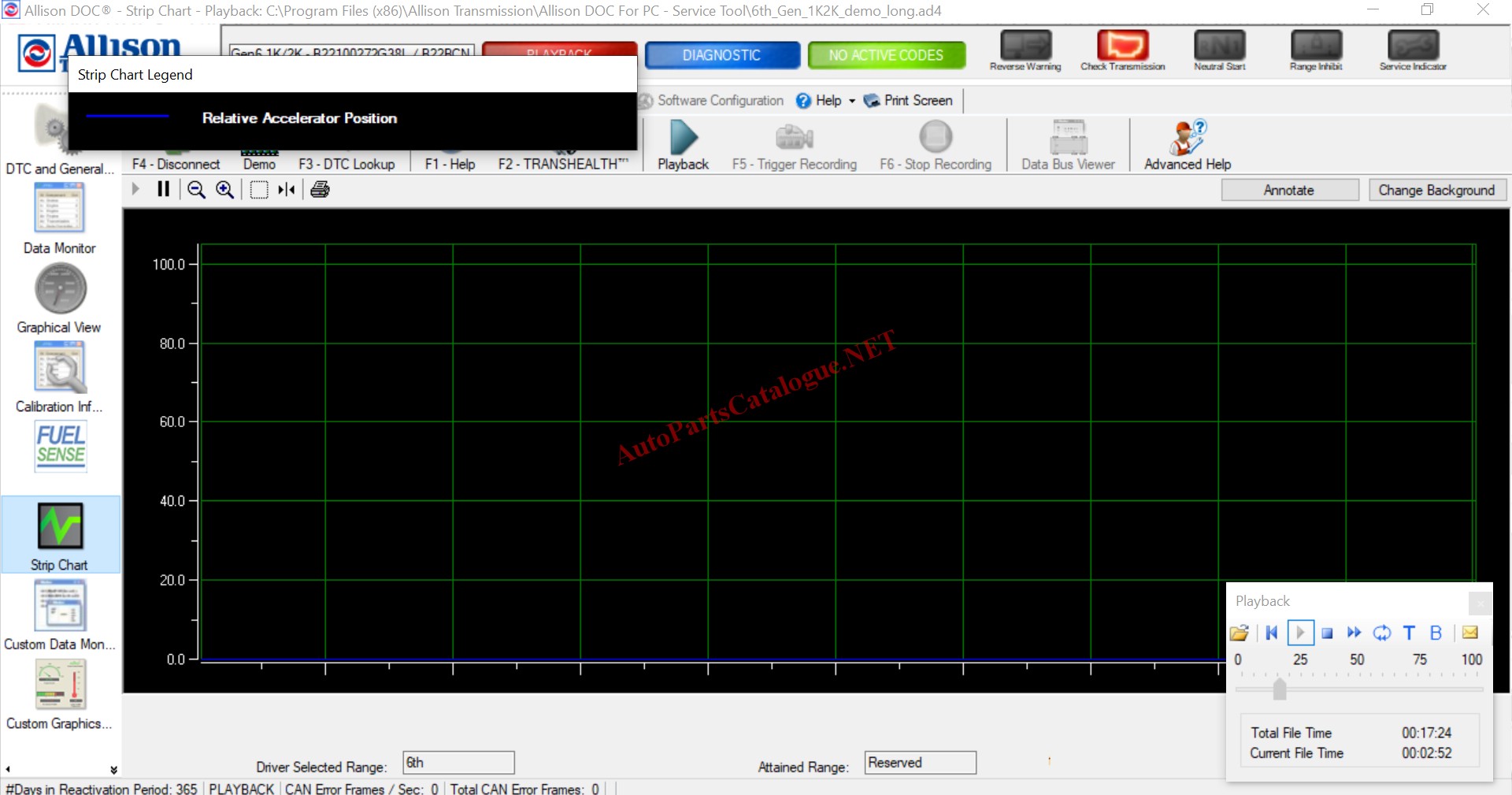Click the Annotate button

[1289, 190]
